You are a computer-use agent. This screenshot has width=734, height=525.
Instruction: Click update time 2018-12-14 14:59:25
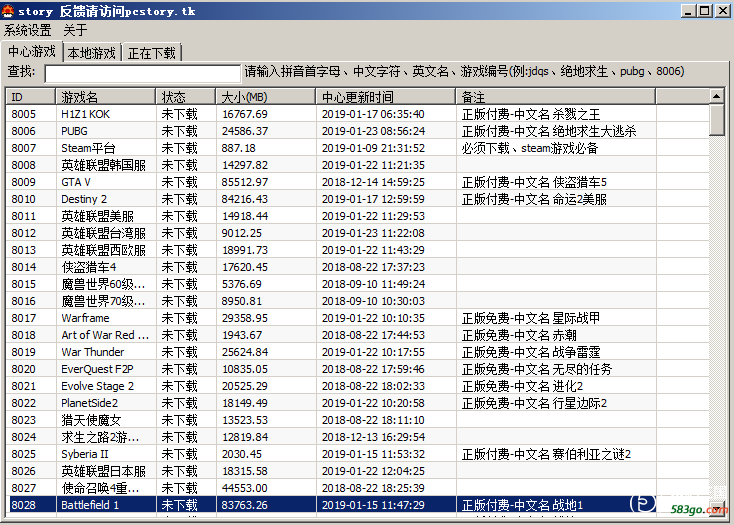point(373,182)
